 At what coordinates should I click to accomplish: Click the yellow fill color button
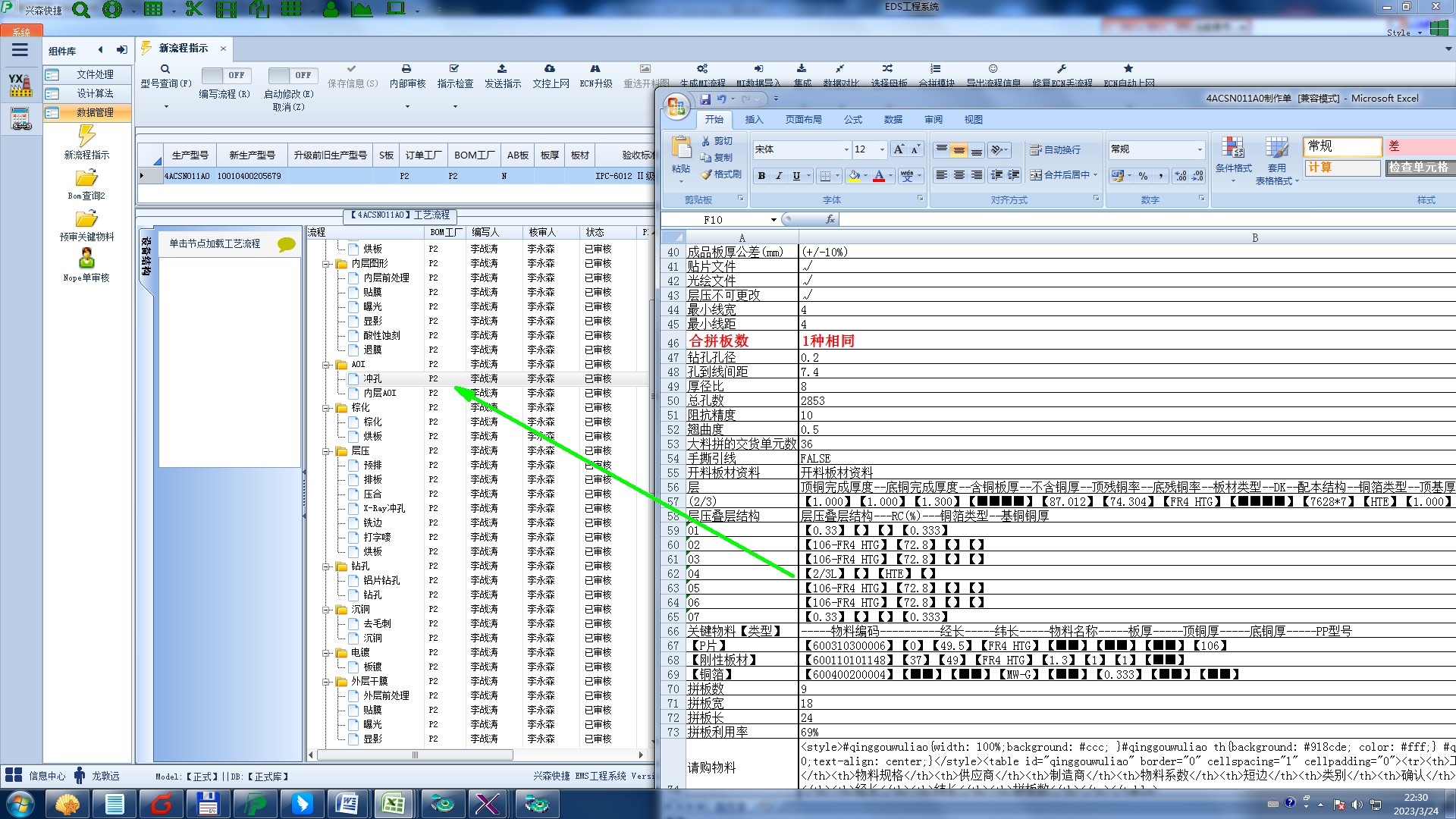coord(855,176)
